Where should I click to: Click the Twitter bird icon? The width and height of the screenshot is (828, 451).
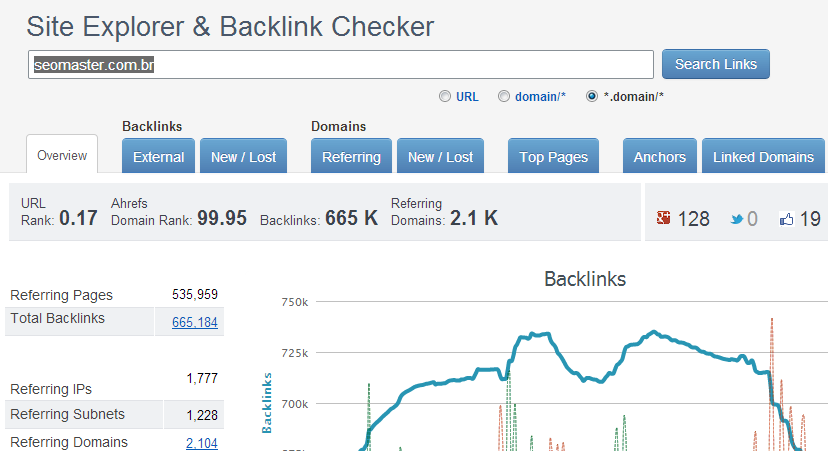coord(737,219)
